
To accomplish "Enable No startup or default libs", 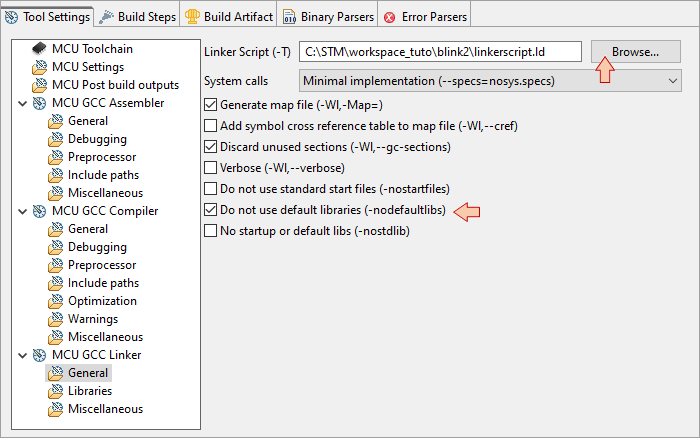I will click(x=210, y=231).
